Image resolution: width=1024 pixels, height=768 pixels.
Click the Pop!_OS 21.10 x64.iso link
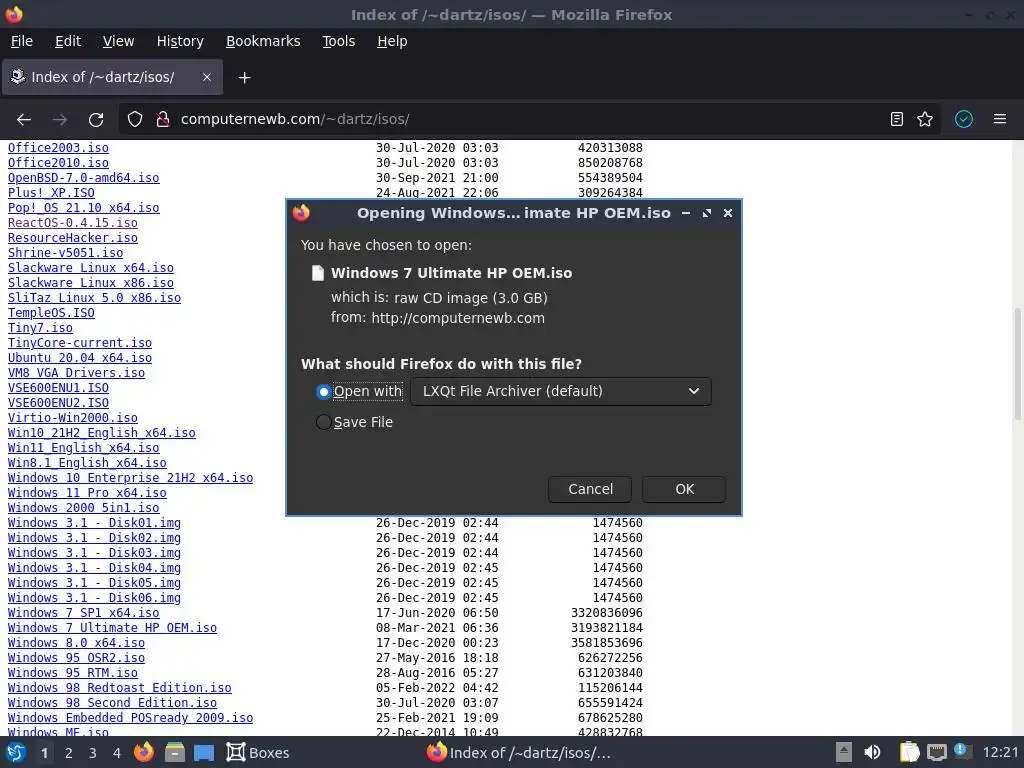tap(84, 208)
